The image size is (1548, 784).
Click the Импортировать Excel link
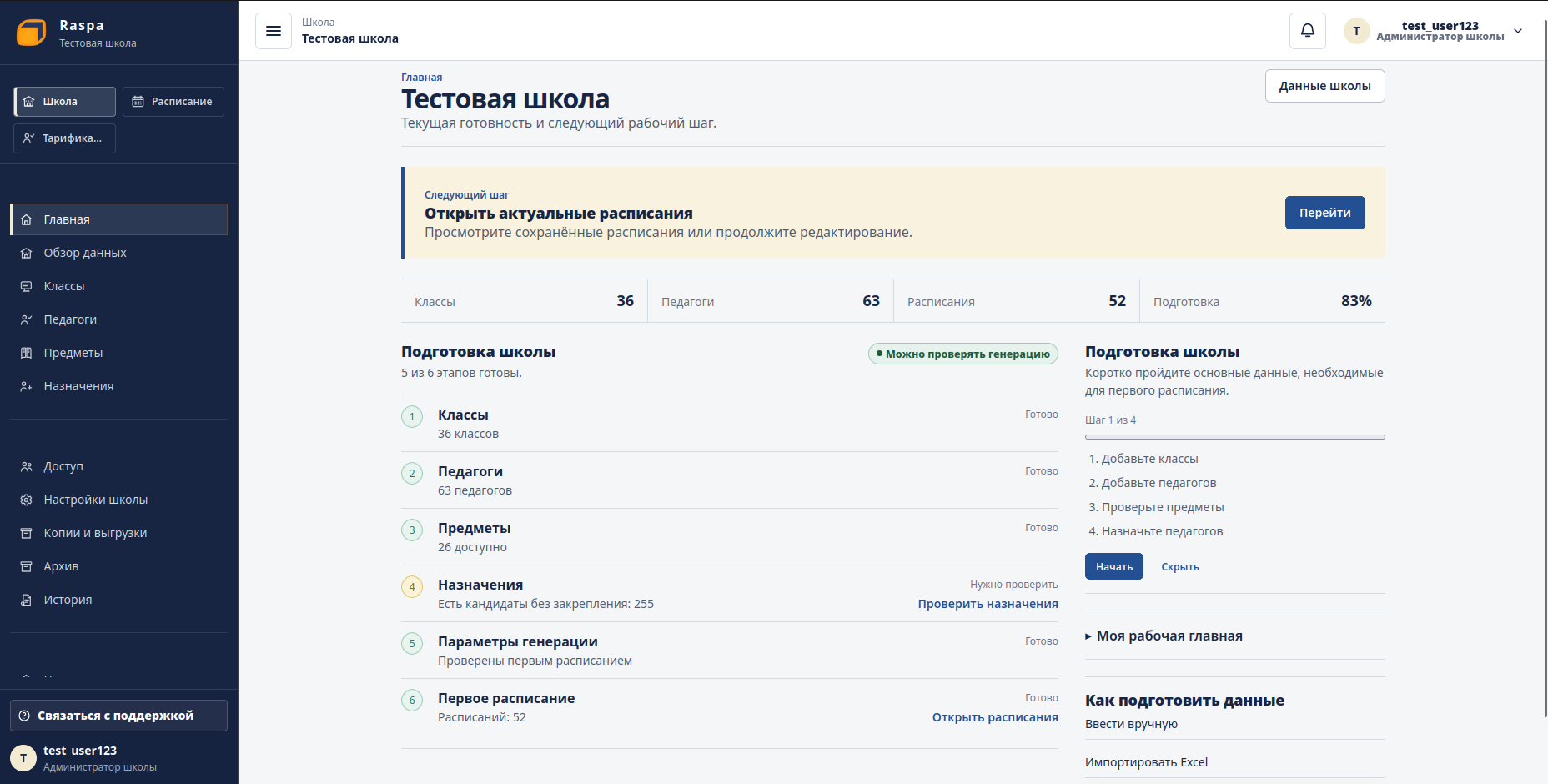click(1147, 762)
